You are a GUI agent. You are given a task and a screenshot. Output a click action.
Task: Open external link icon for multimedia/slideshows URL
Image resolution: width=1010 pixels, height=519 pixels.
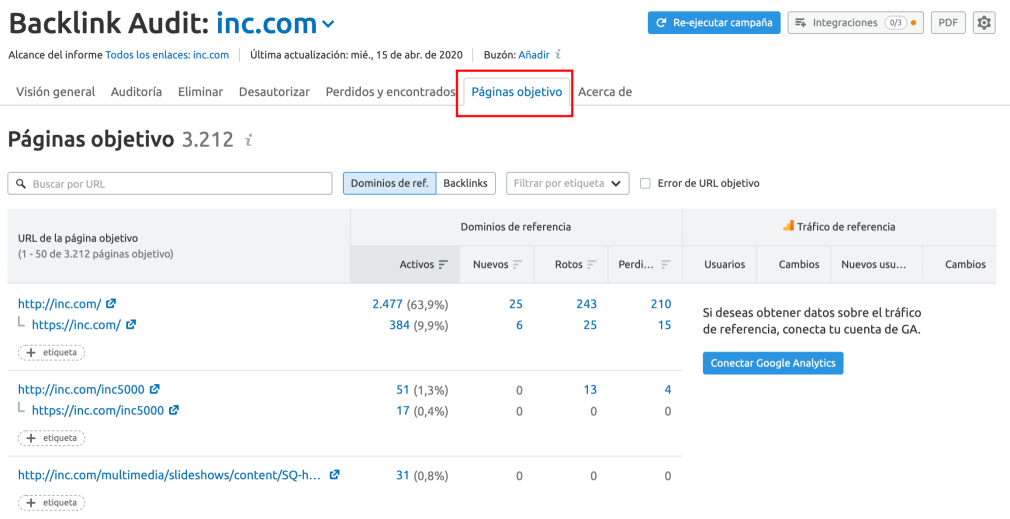tap(334, 475)
